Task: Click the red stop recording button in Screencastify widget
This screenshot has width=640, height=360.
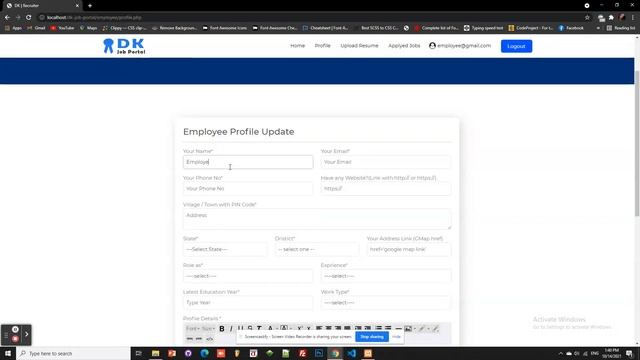Action: coord(15,339)
